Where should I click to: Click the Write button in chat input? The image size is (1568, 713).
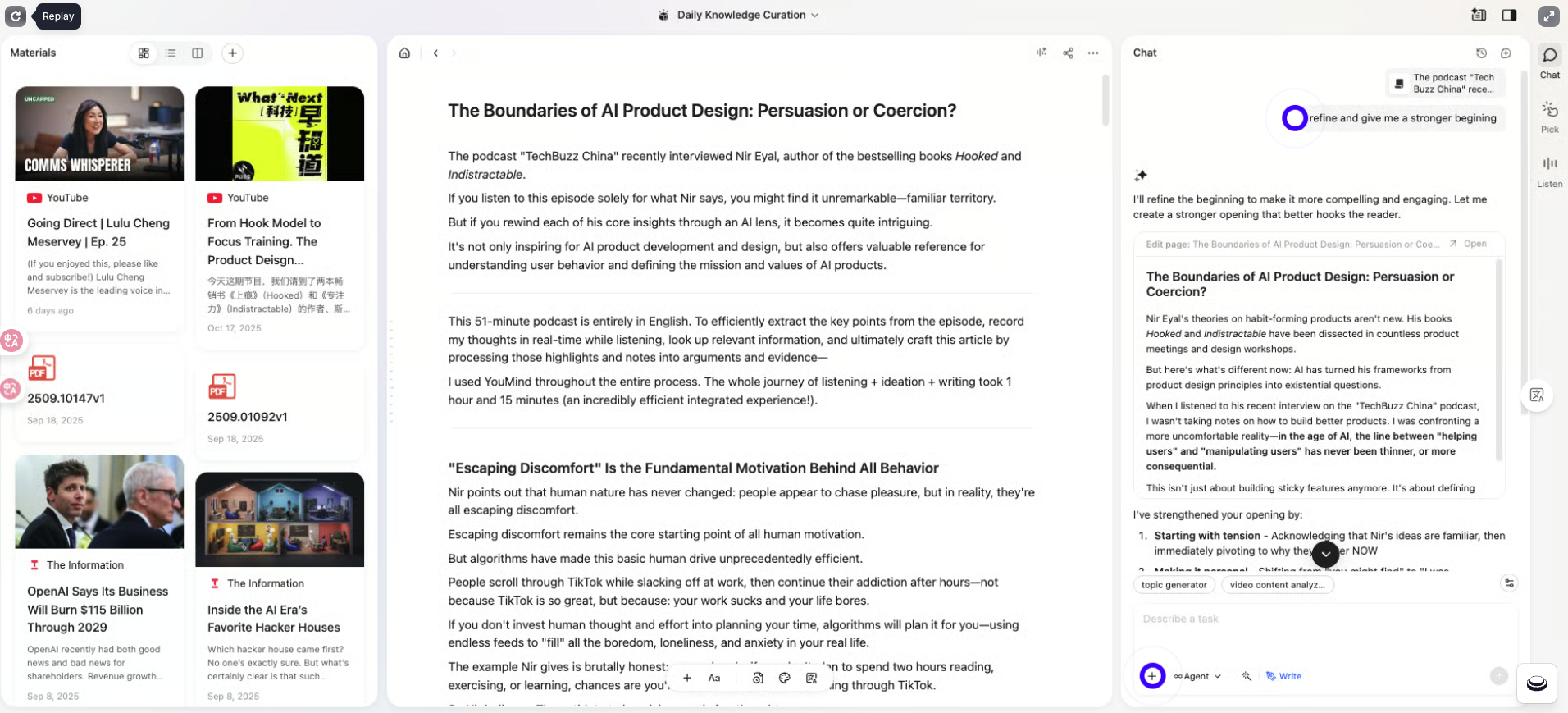(x=1283, y=676)
